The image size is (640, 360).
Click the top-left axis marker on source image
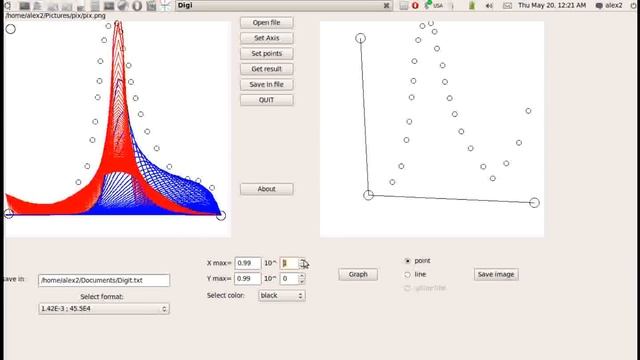coord(11,29)
